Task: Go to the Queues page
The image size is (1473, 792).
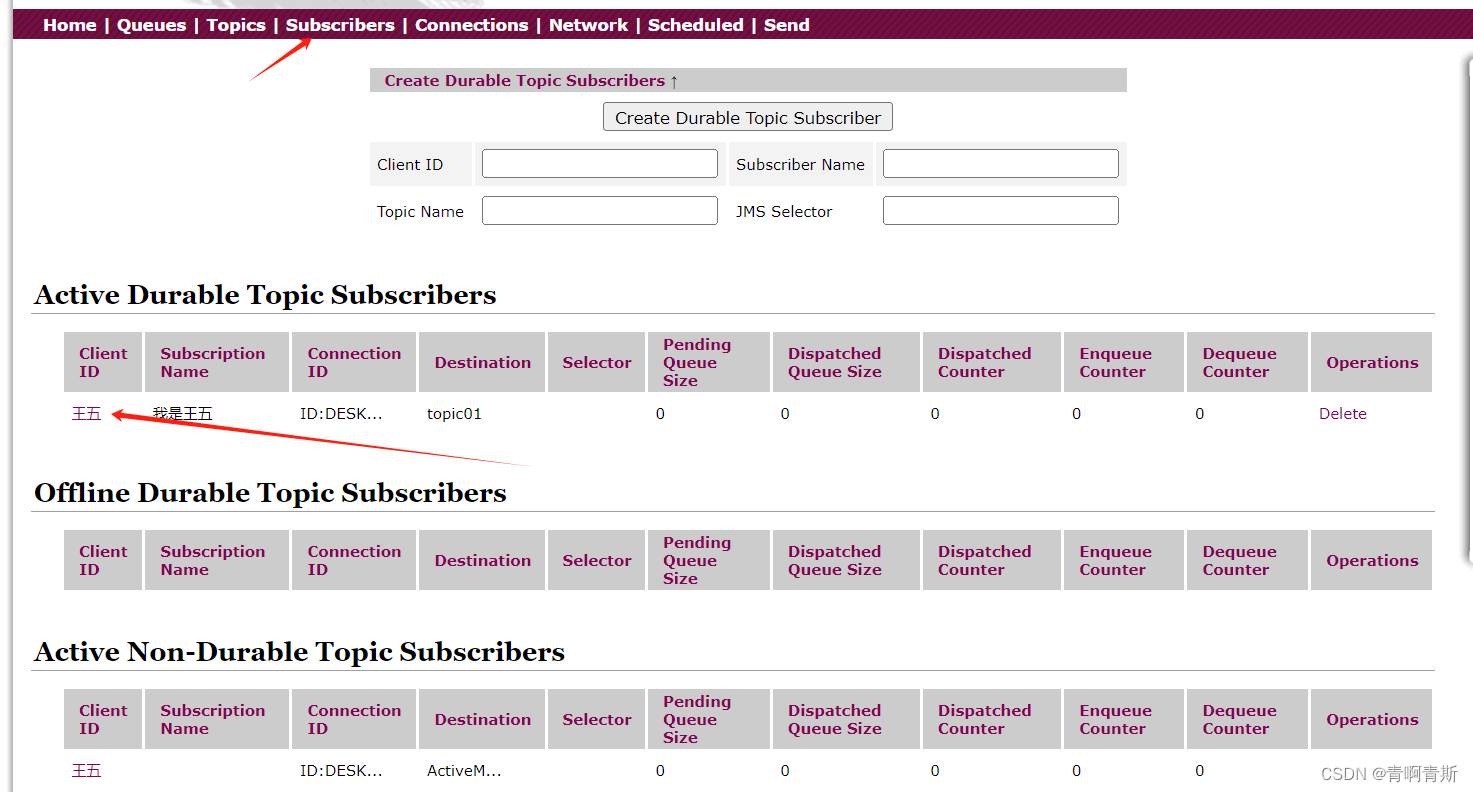Action: click(x=151, y=25)
